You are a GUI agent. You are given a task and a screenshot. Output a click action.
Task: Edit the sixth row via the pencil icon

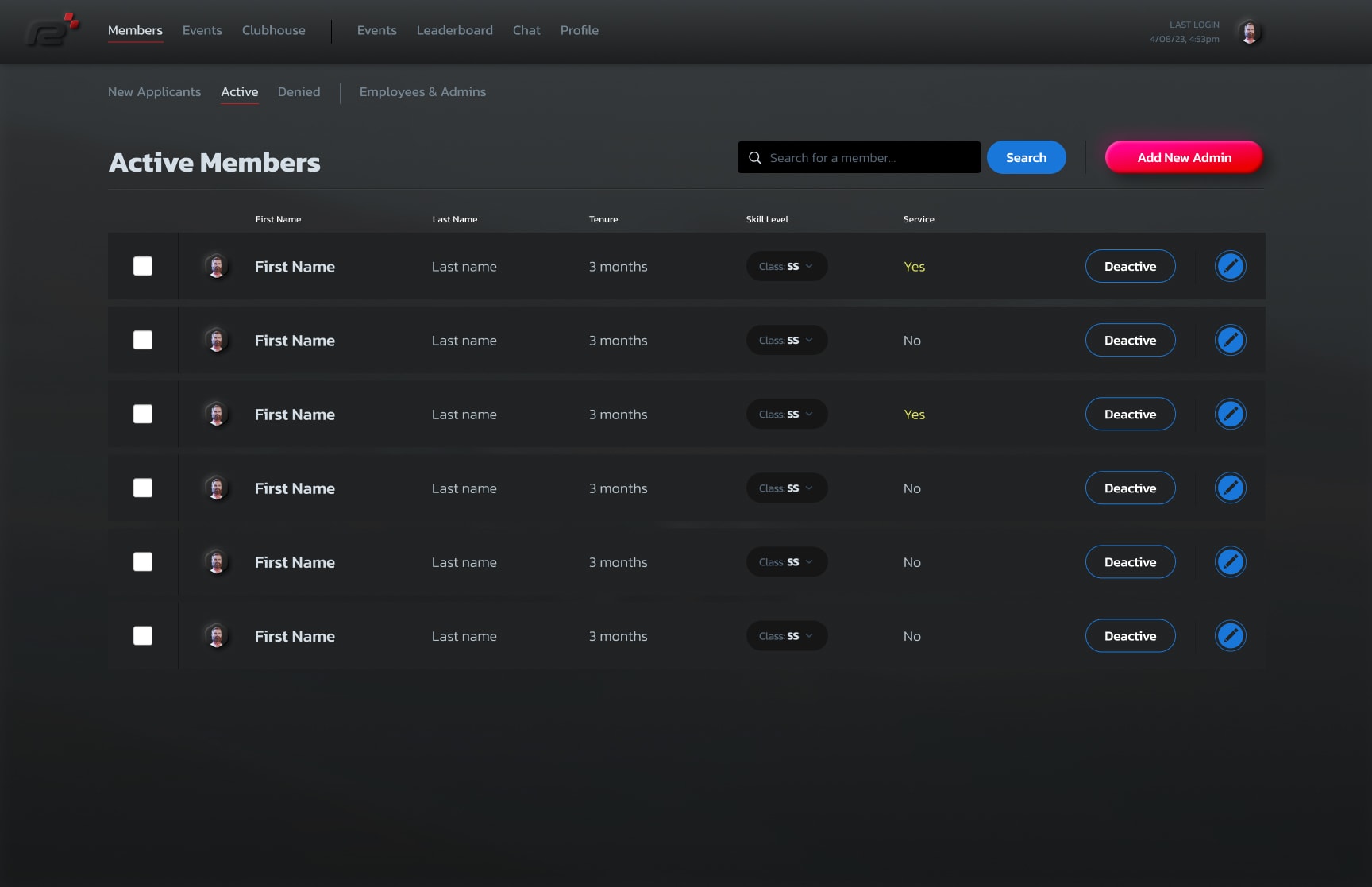pyautogui.click(x=1231, y=635)
